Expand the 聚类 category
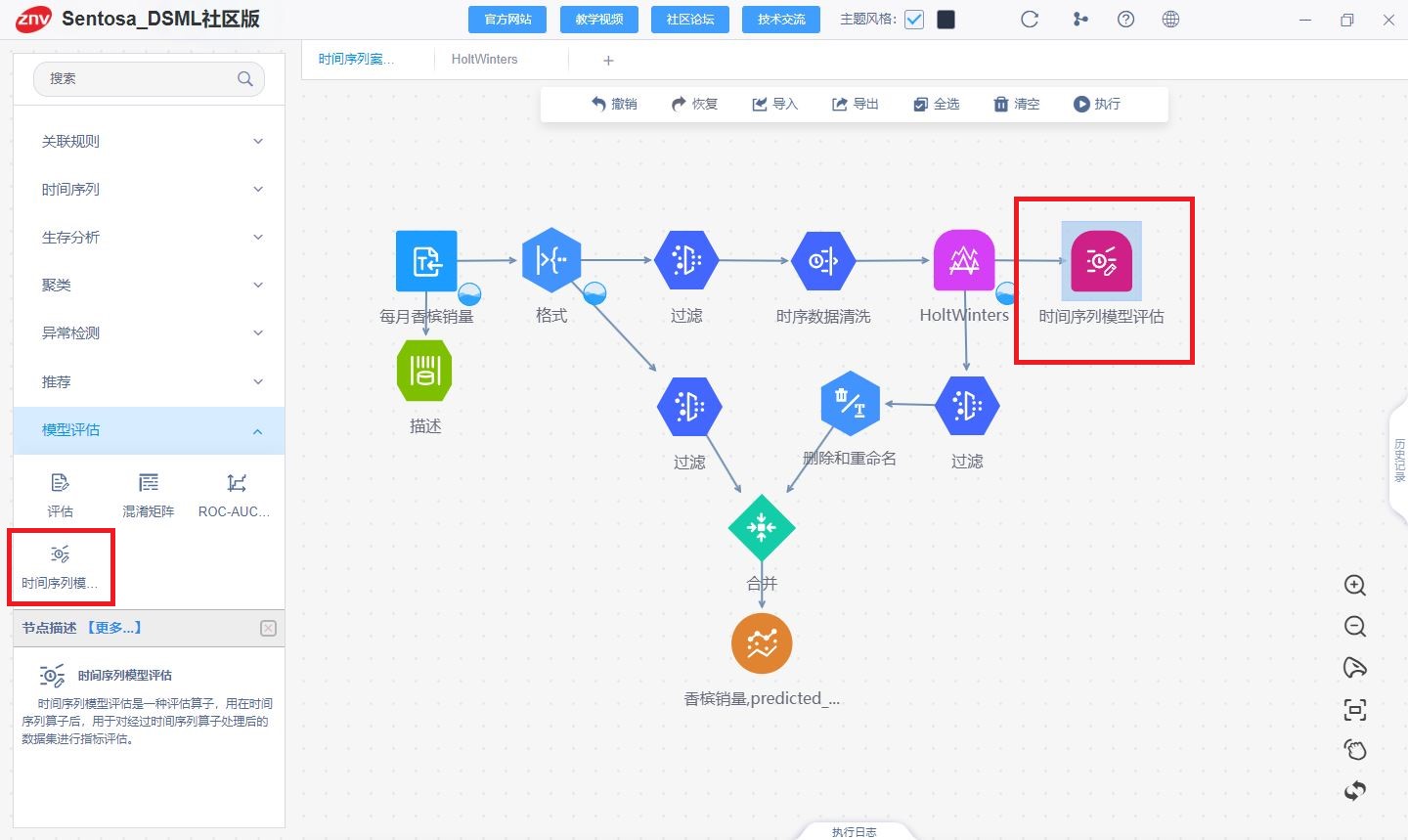This screenshot has height=840, width=1408. [x=149, y=285]
